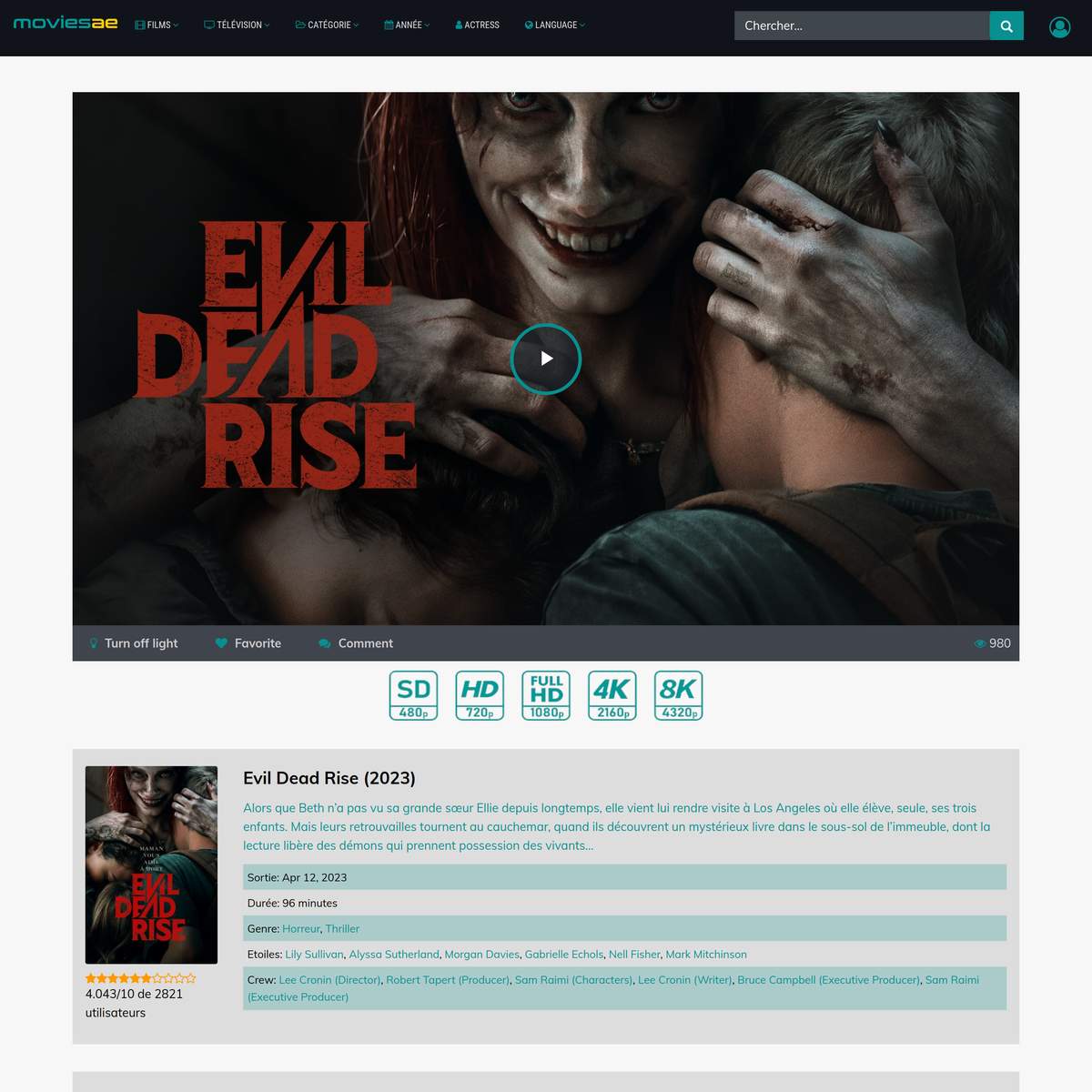Open Lily Sullivan's actor page

[314, 955]
